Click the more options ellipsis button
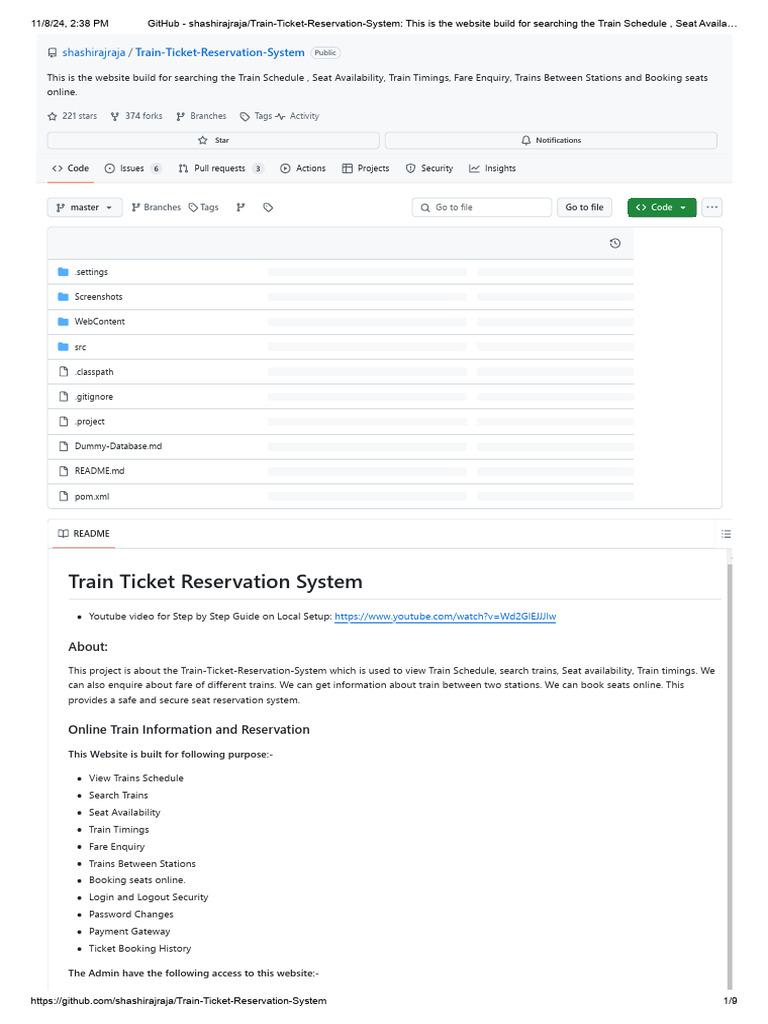 point(712,207)
